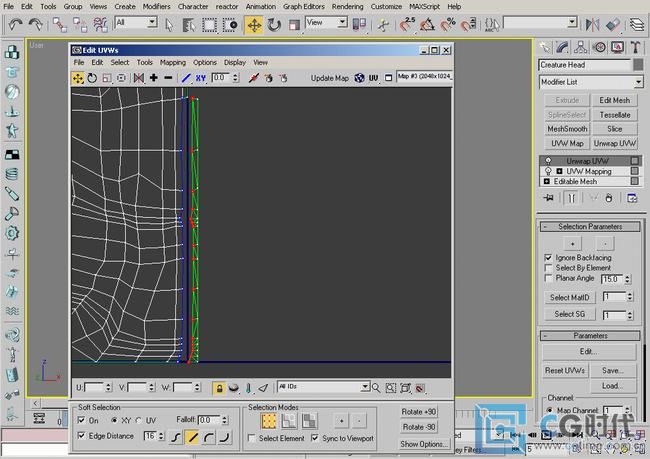Open the Graph Editors main menu

(304, 7)
